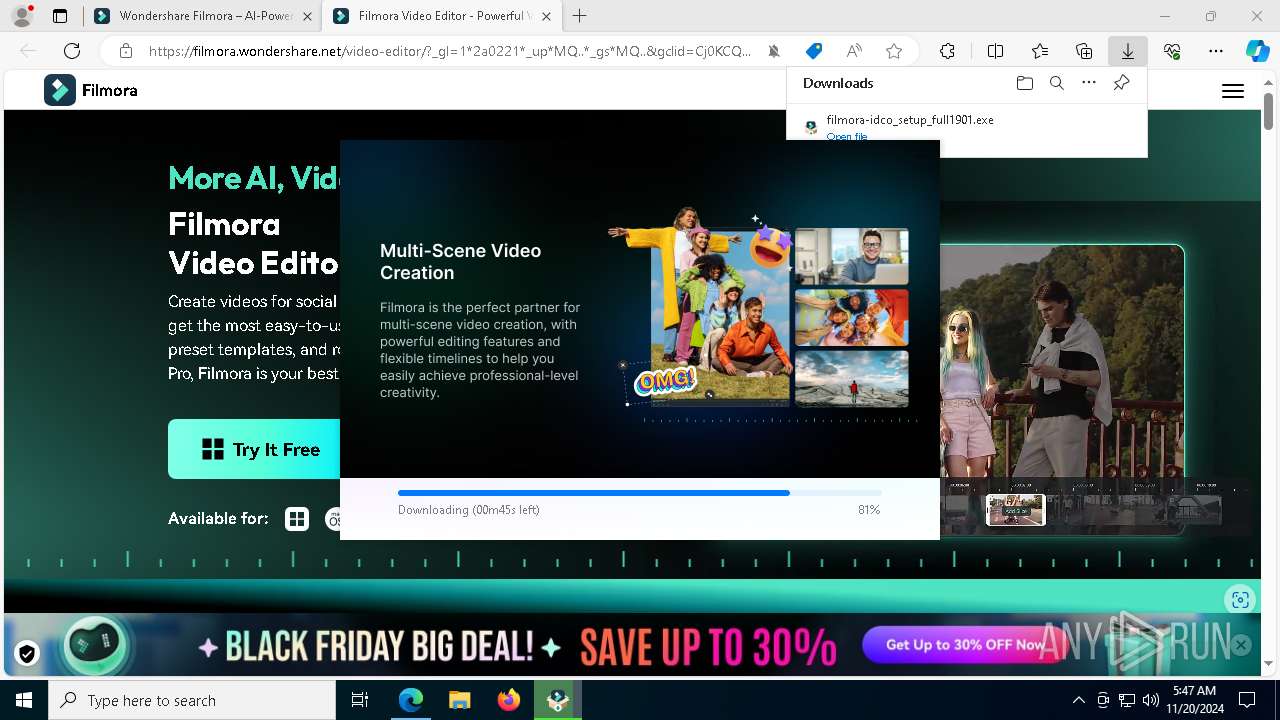Open Edge Settings and more menu
Viewport: 1280px width, 720px height.
(1216, 51)
